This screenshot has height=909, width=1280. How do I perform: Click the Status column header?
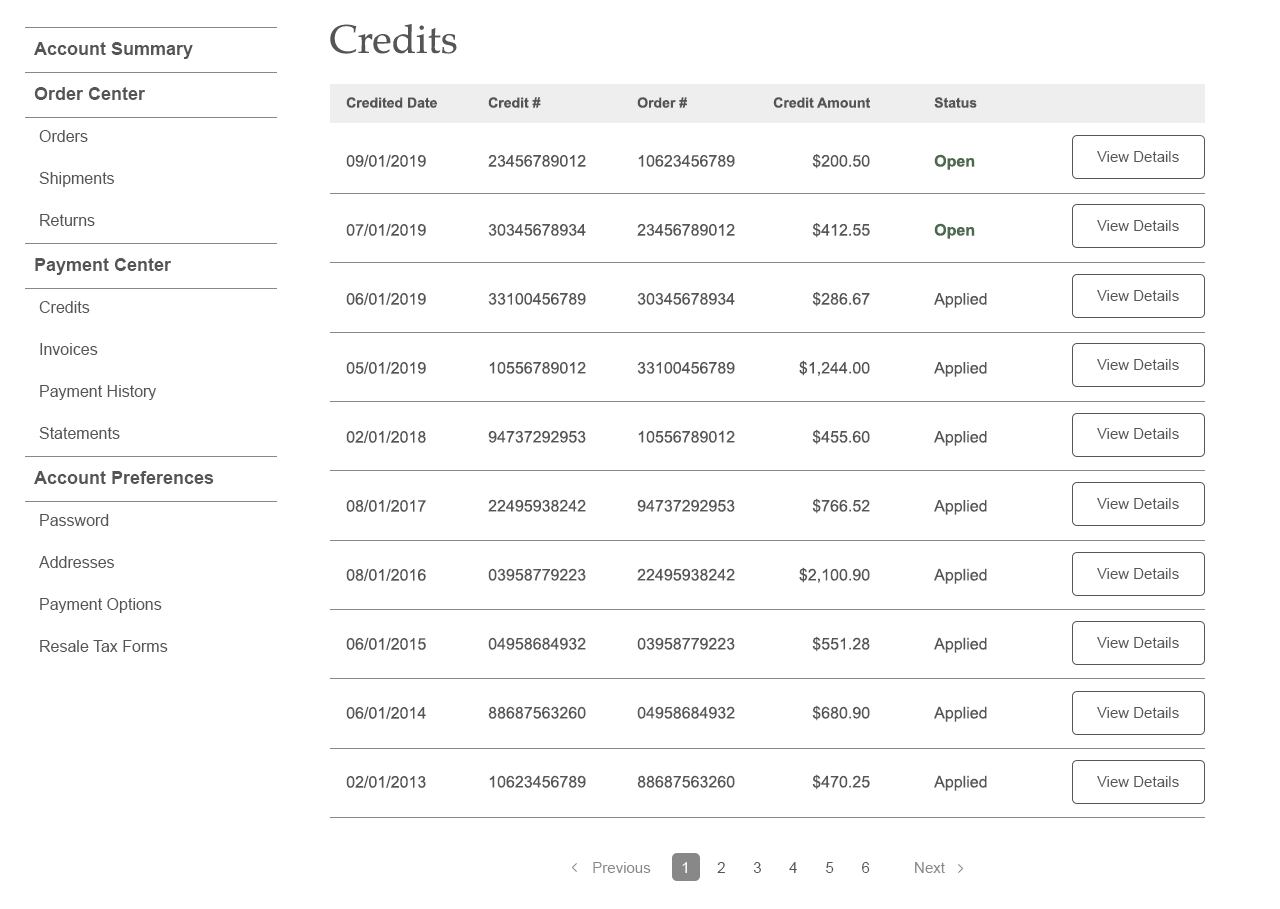coord(955,103)
